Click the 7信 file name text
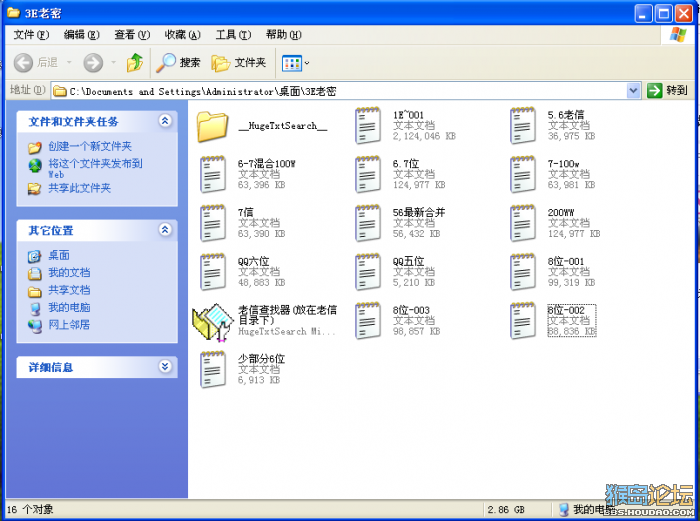This screenshot has height=521, width=700. (x=246, y=213)
